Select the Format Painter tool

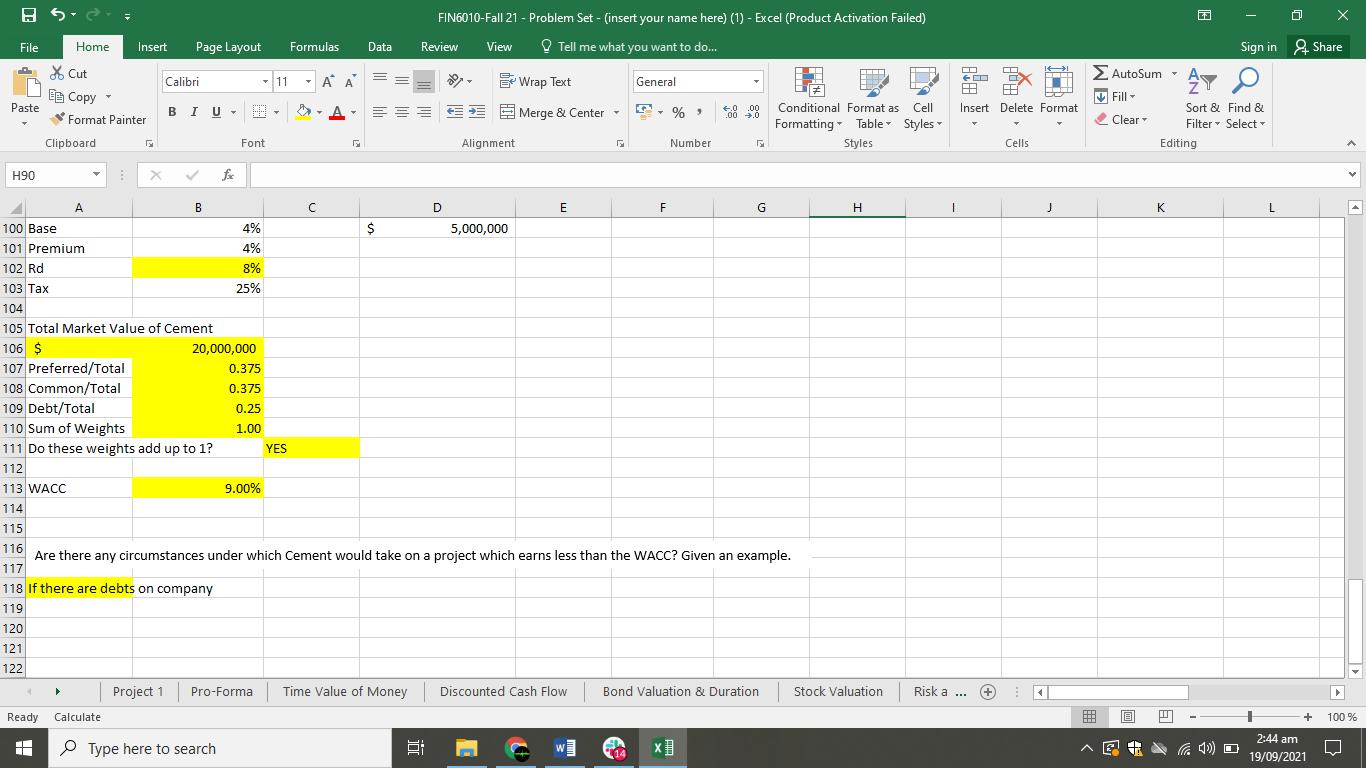(98, 119)
